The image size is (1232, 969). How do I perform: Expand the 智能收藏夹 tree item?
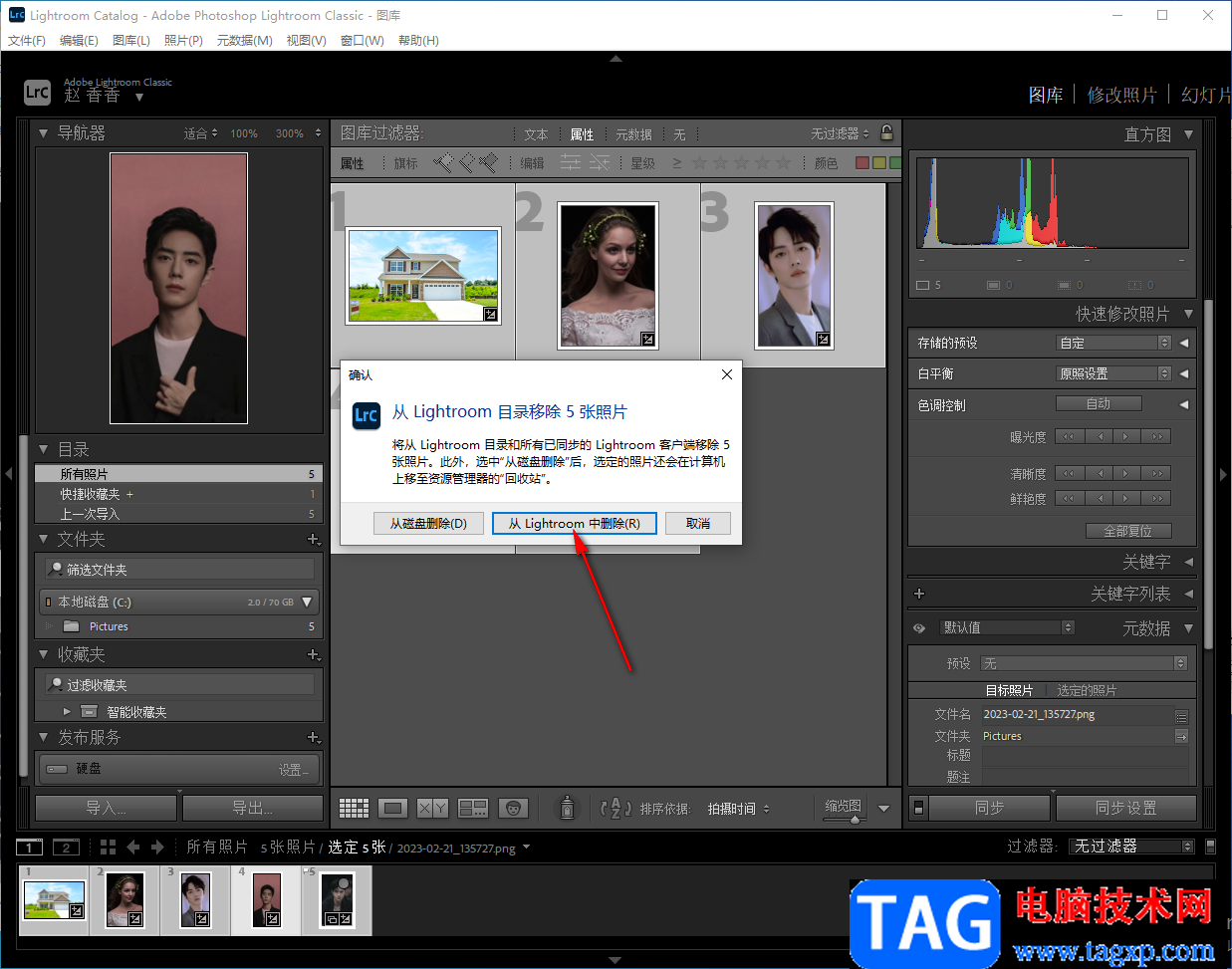67,712
